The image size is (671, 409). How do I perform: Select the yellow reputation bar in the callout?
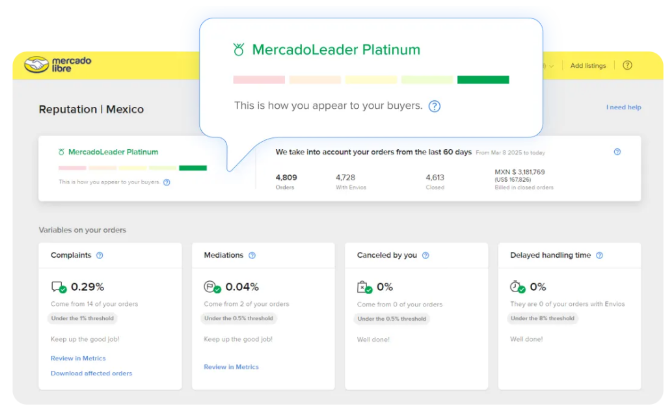371,80
